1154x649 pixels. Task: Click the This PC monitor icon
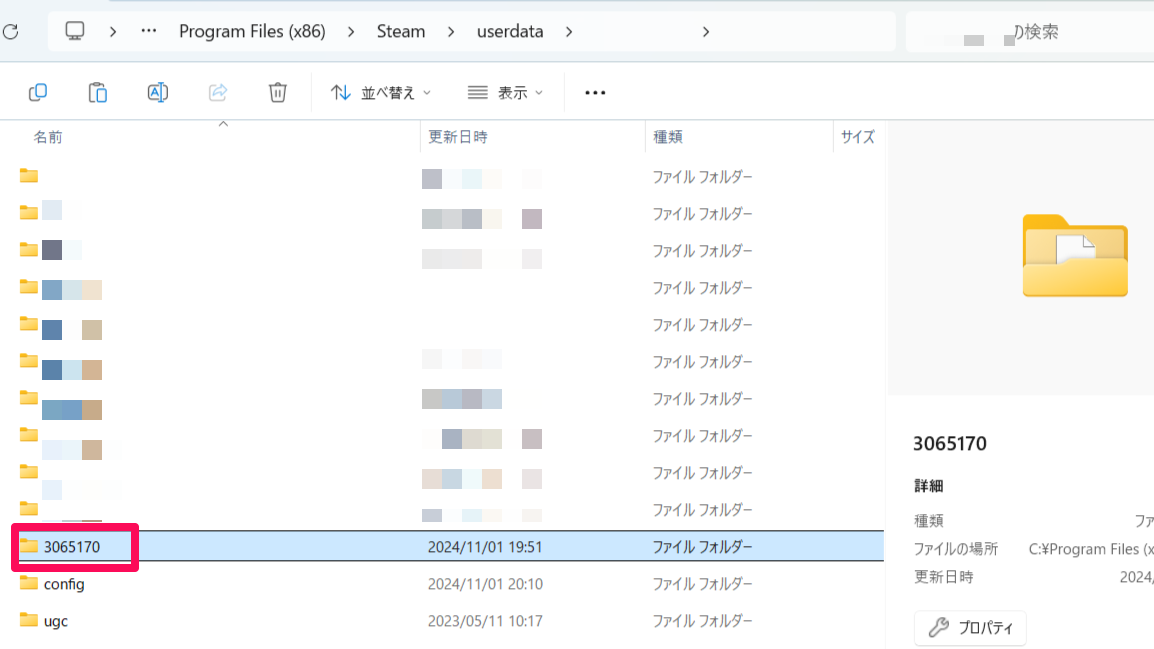tap(75, 31)
